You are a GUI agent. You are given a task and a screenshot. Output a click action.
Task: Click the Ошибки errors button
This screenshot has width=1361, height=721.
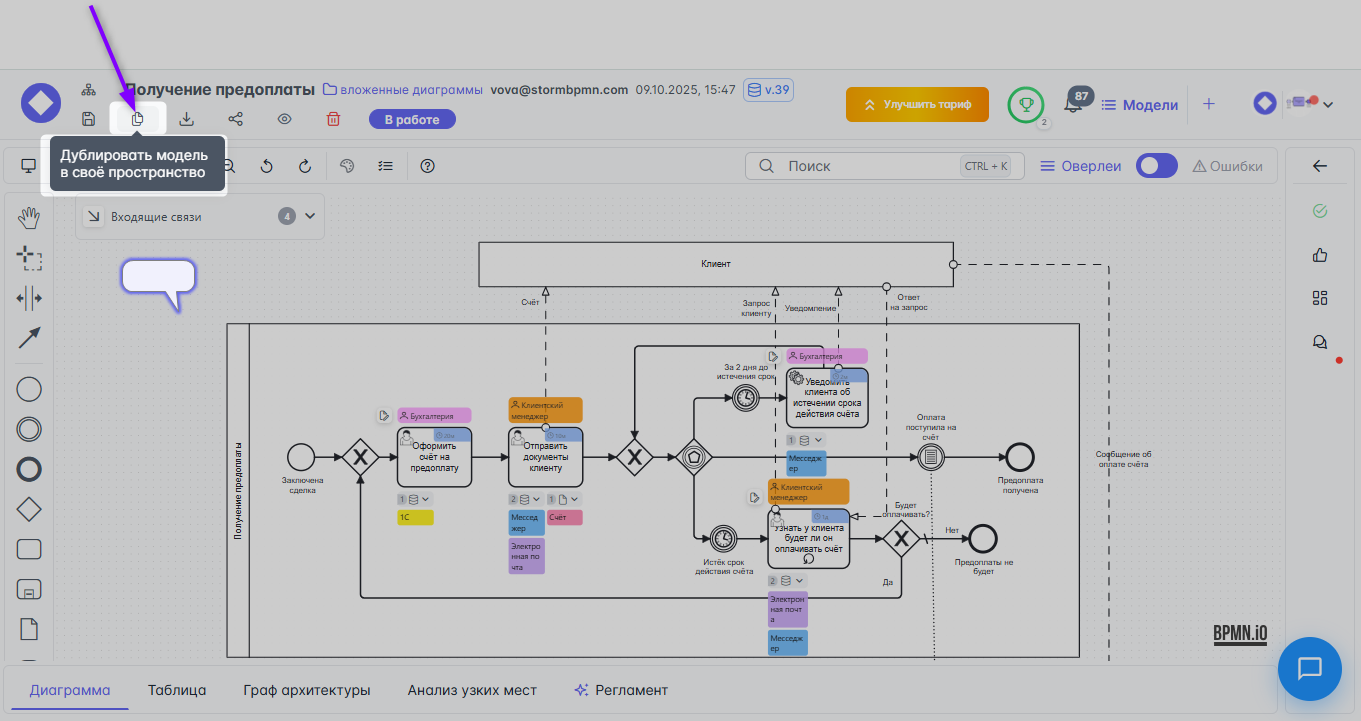pos(1227,166)
